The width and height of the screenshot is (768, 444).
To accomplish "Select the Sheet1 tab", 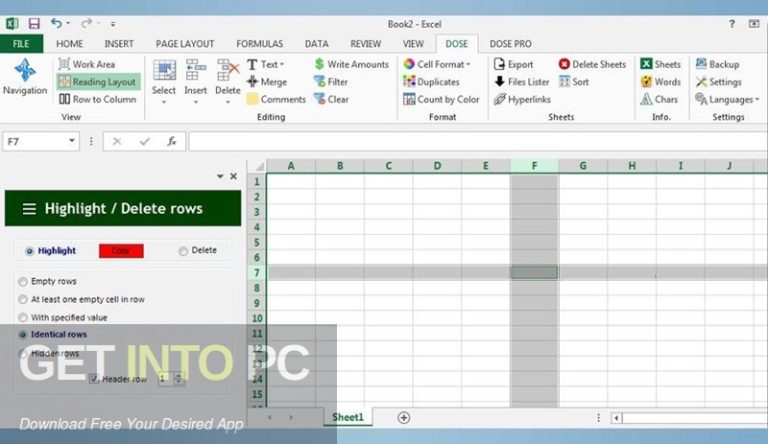I will click(348, 418).
